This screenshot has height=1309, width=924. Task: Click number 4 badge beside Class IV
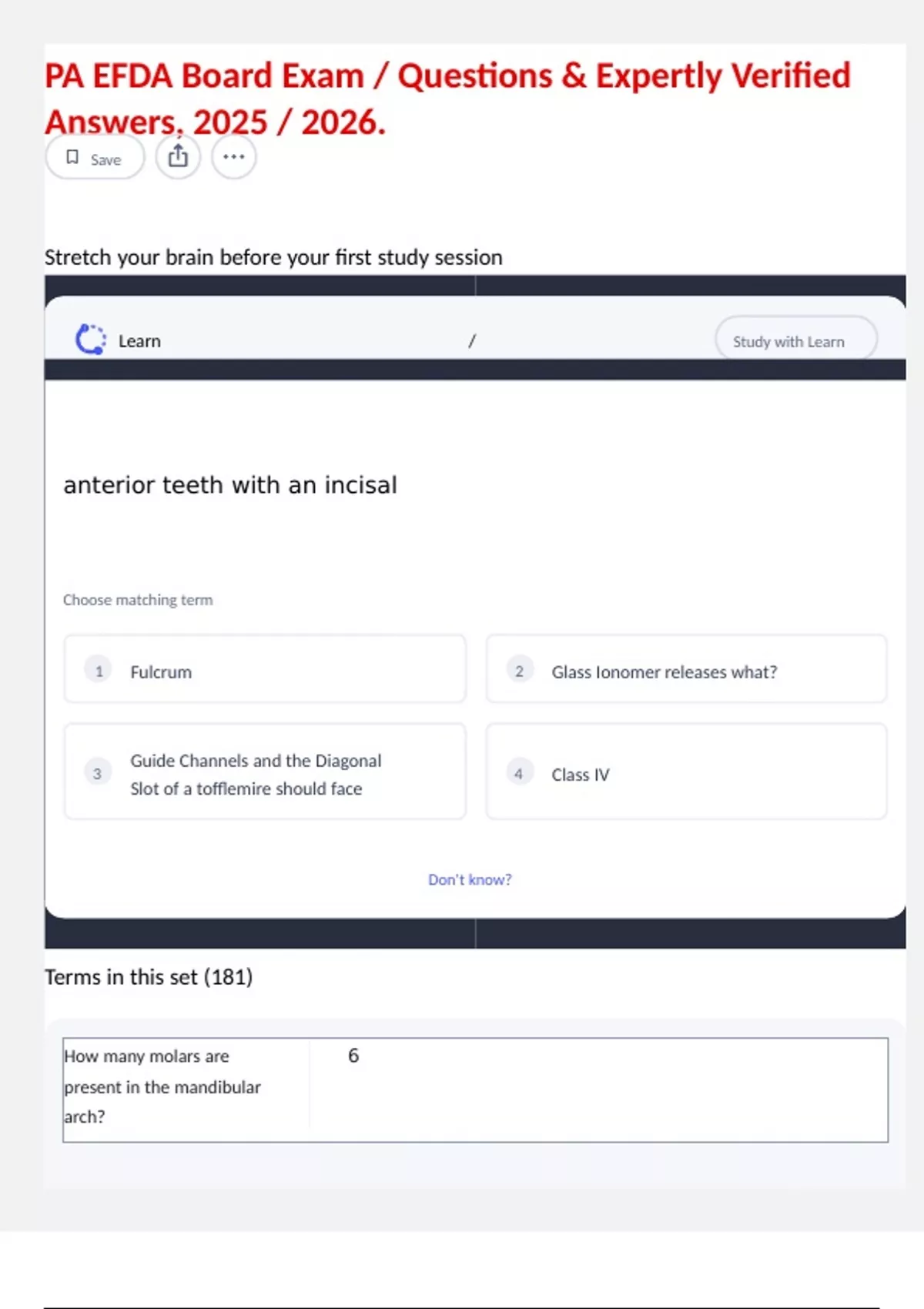point(519,773)
